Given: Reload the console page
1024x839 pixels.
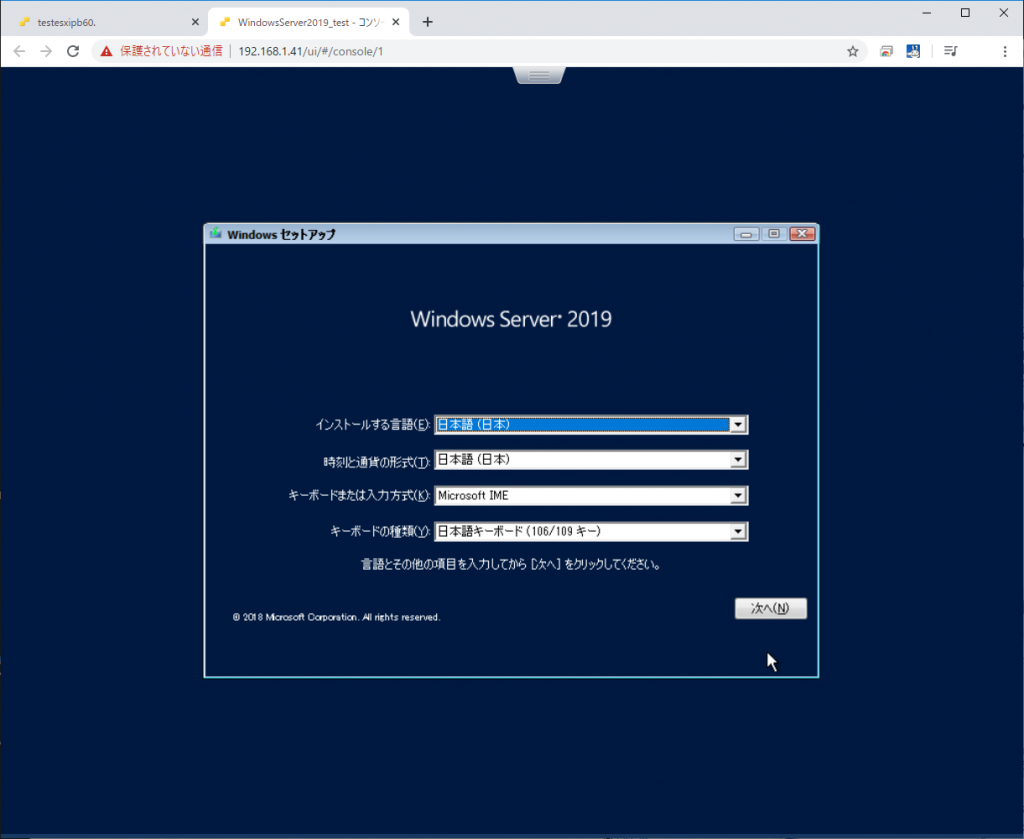Looking at the screenshot, I should (73, 51).
